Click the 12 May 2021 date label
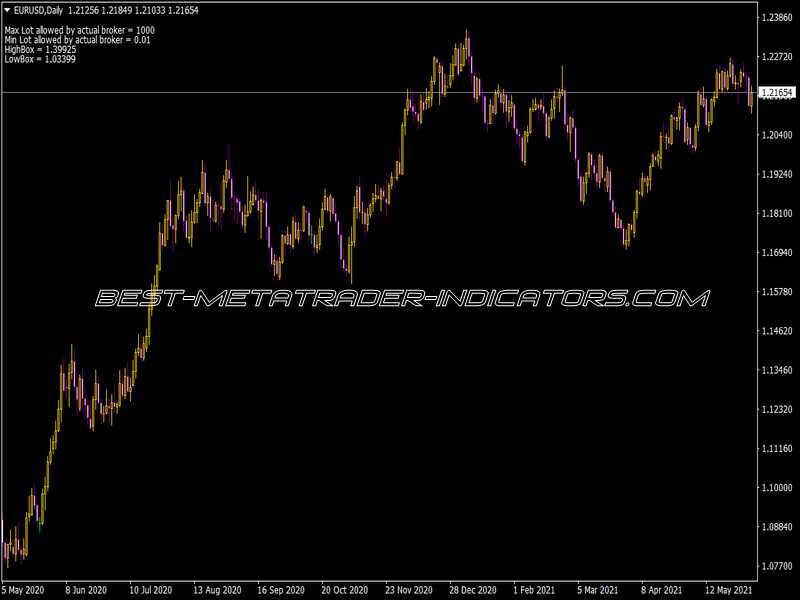 point(728,590)
